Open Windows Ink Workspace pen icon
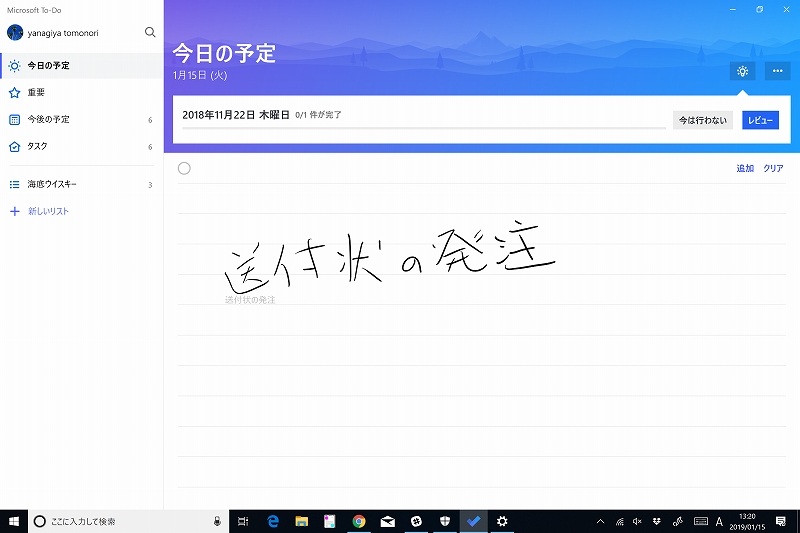The image size is (800, 533). click(678, 521)
